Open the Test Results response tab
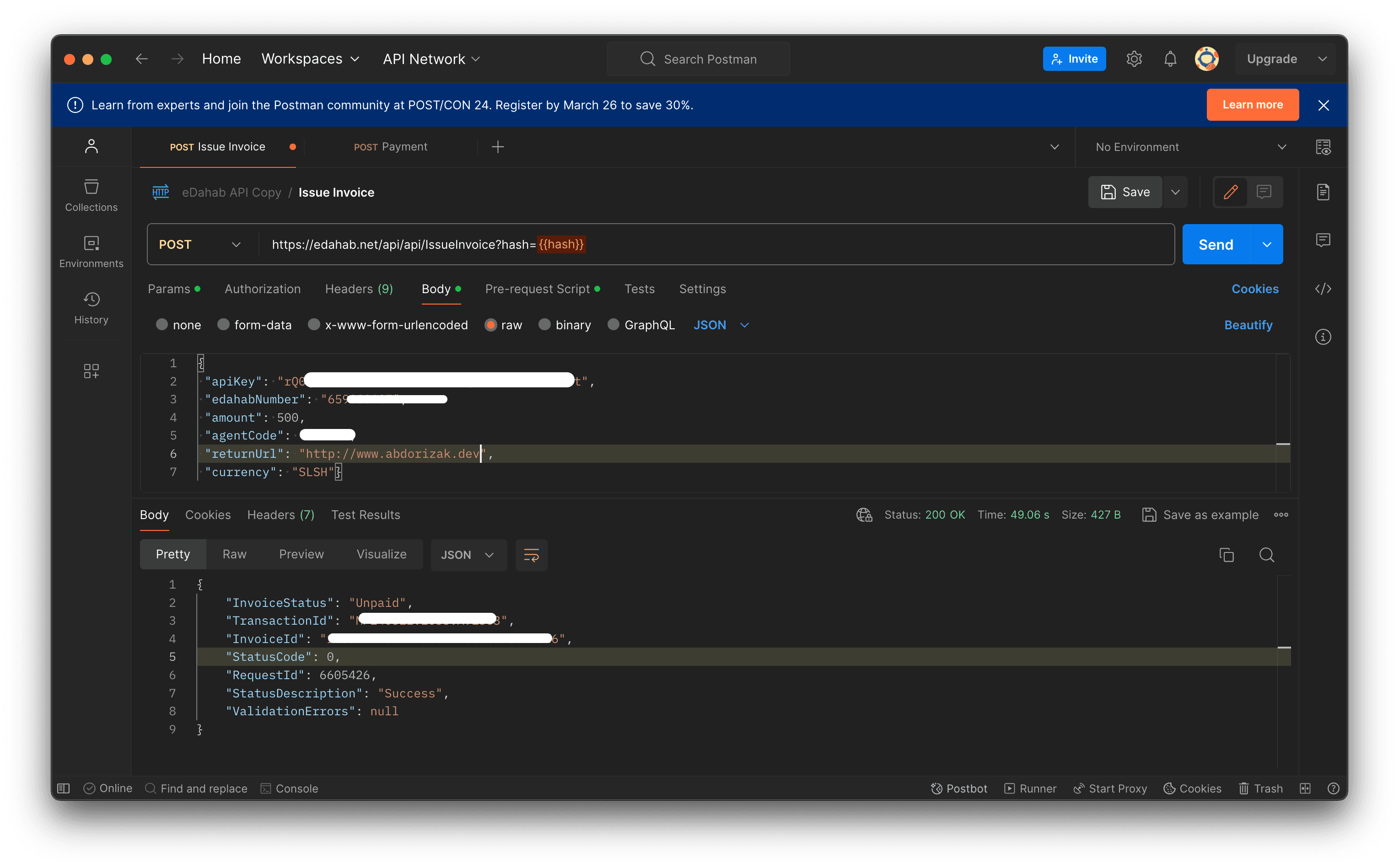This screenshot has width=1399, height=868. coord(365,515)
